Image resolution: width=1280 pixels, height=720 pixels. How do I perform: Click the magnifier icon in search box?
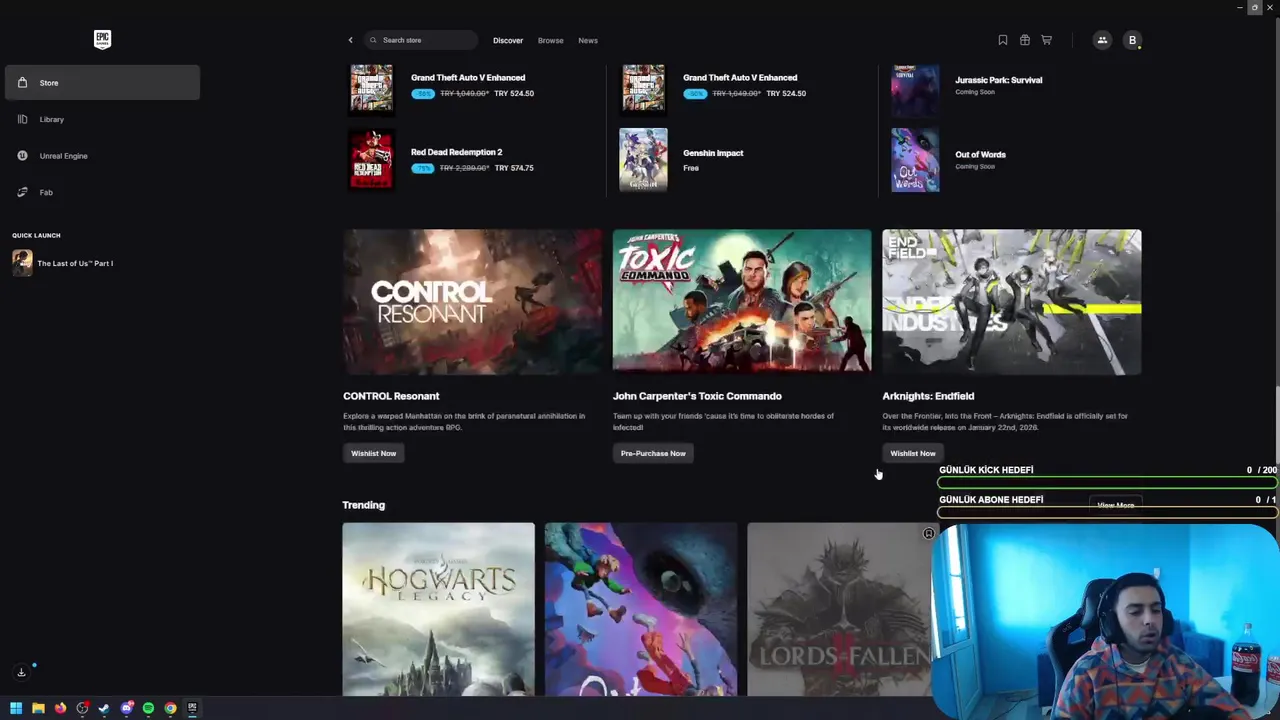pyautogui.click(x=373, y=40)
